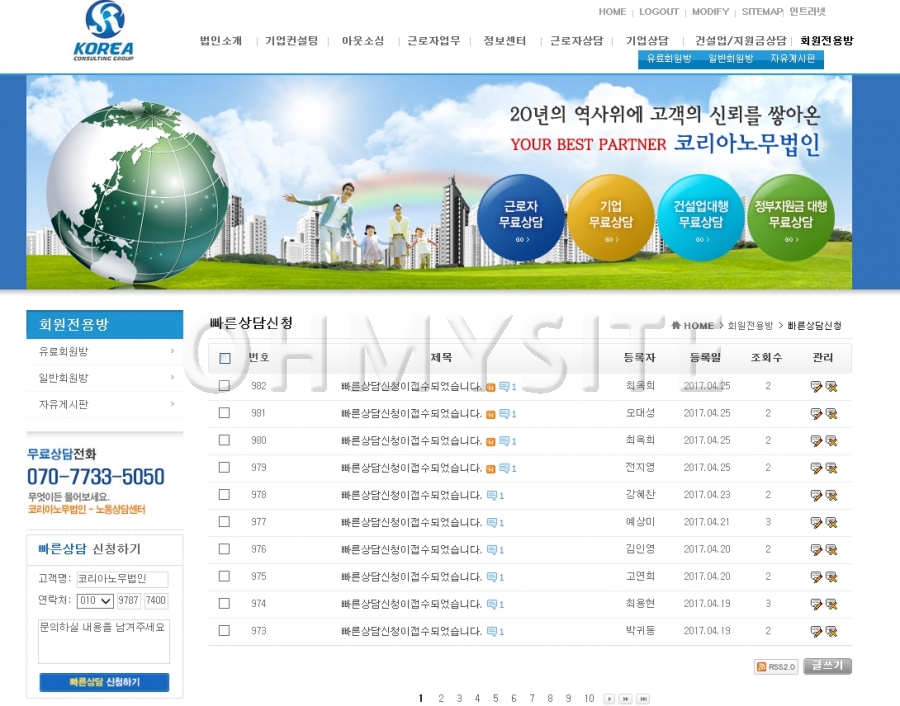Select the checkbox for post 975
Viewport: 900px width, 706px height.
coord(224,576)
